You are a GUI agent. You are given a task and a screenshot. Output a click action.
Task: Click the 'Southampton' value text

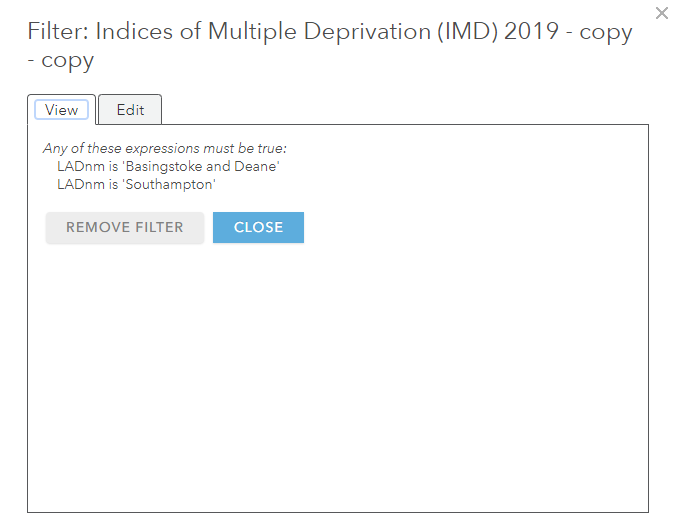tap(169, 184)
